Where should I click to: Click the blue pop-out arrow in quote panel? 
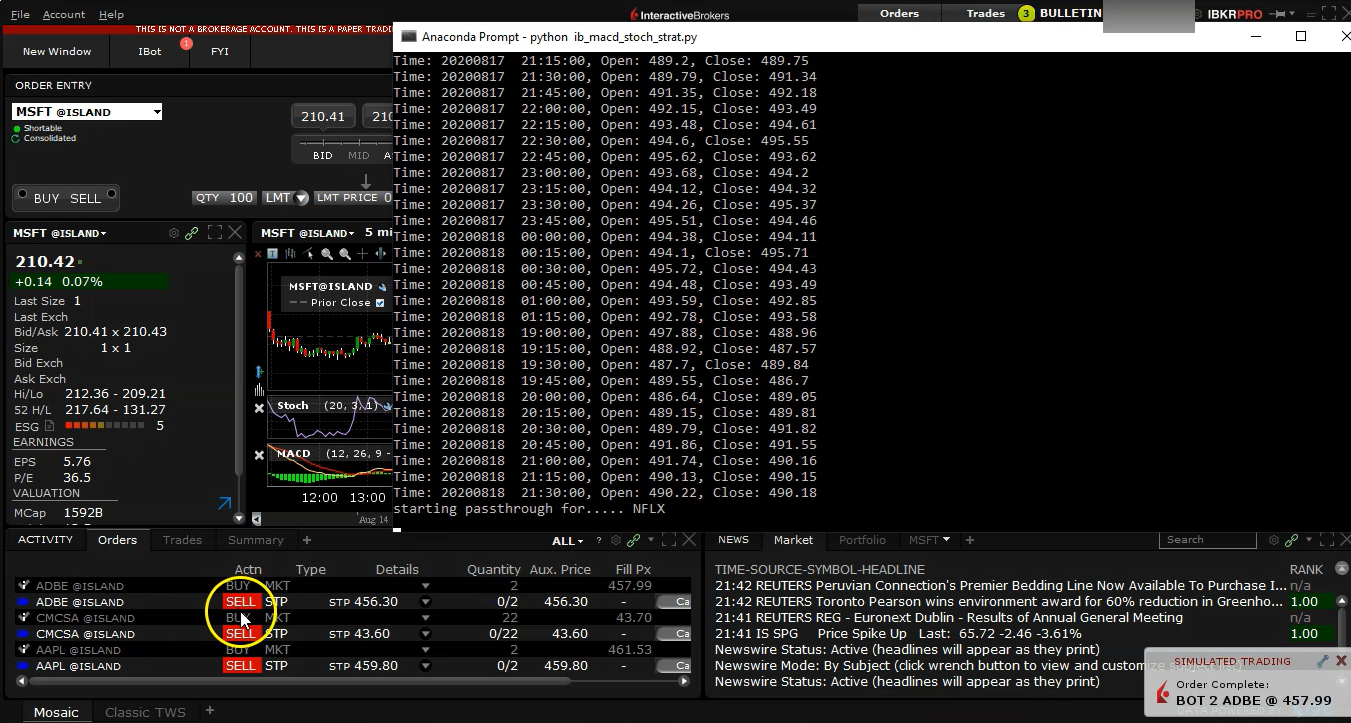tap(224, 504)
